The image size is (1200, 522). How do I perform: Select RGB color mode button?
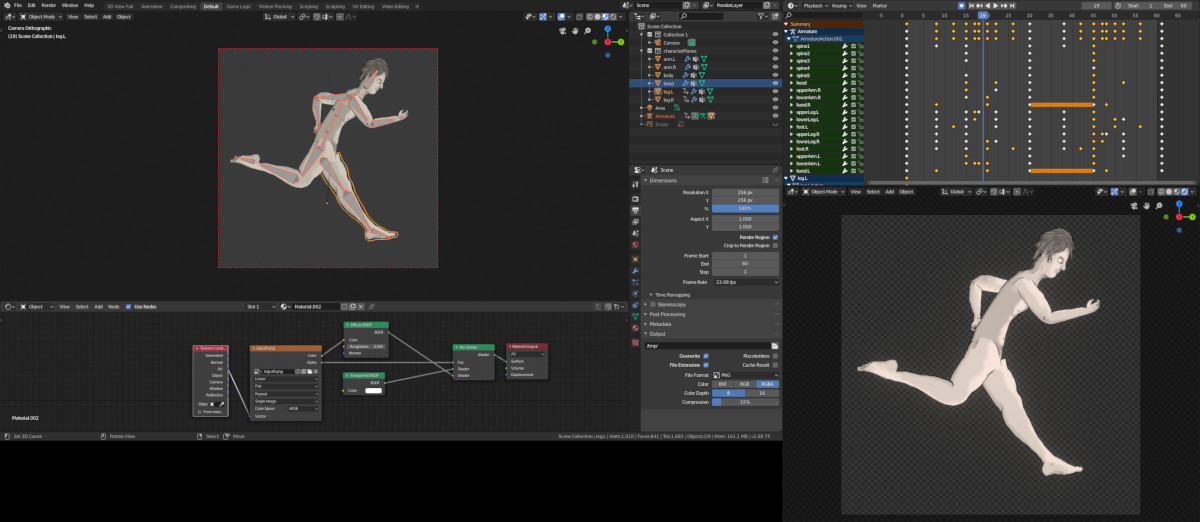point(744,384)
